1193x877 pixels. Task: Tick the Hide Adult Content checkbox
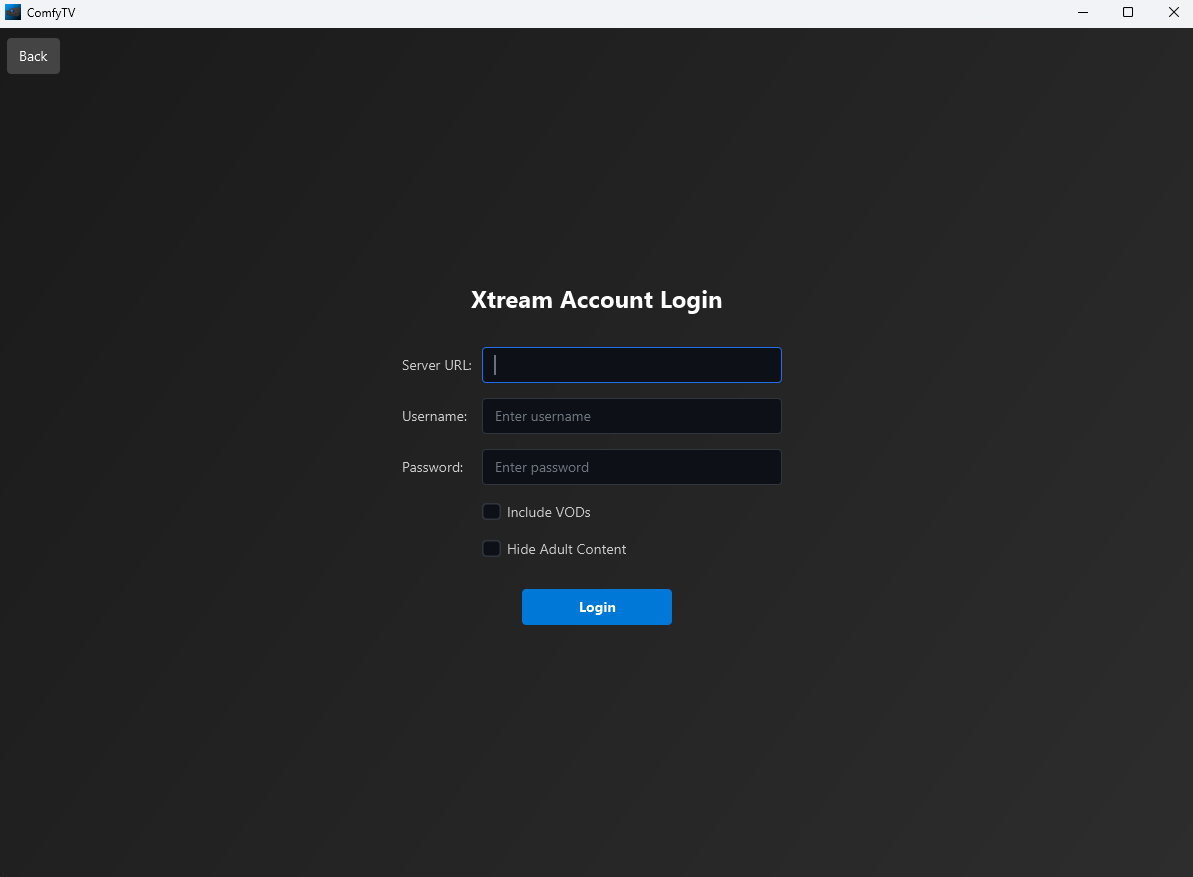click(x=492, y=548)
